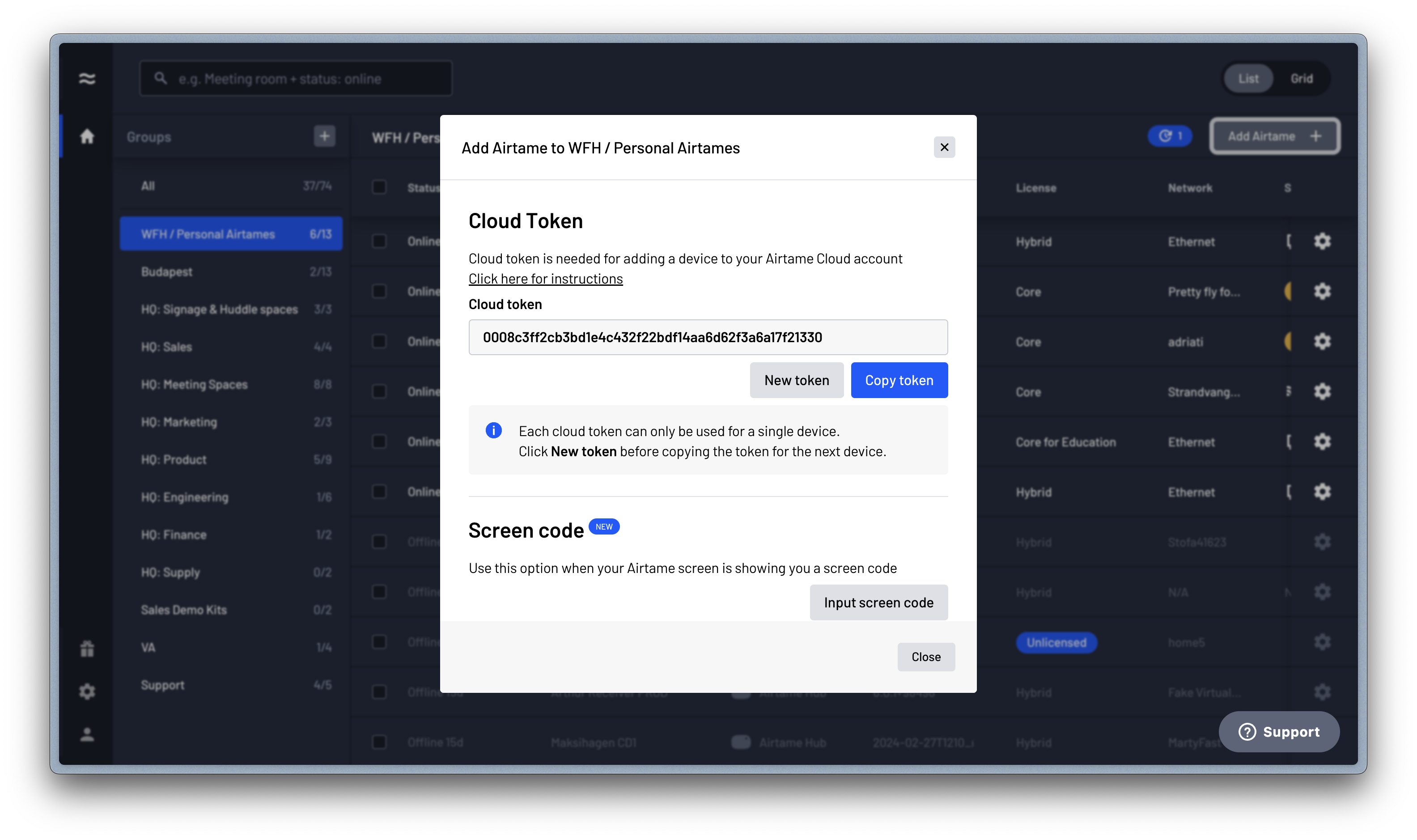
Task: Check the checkbox for the Stofa41623 row
Action: pyautogui.click(x=379, y=542)
